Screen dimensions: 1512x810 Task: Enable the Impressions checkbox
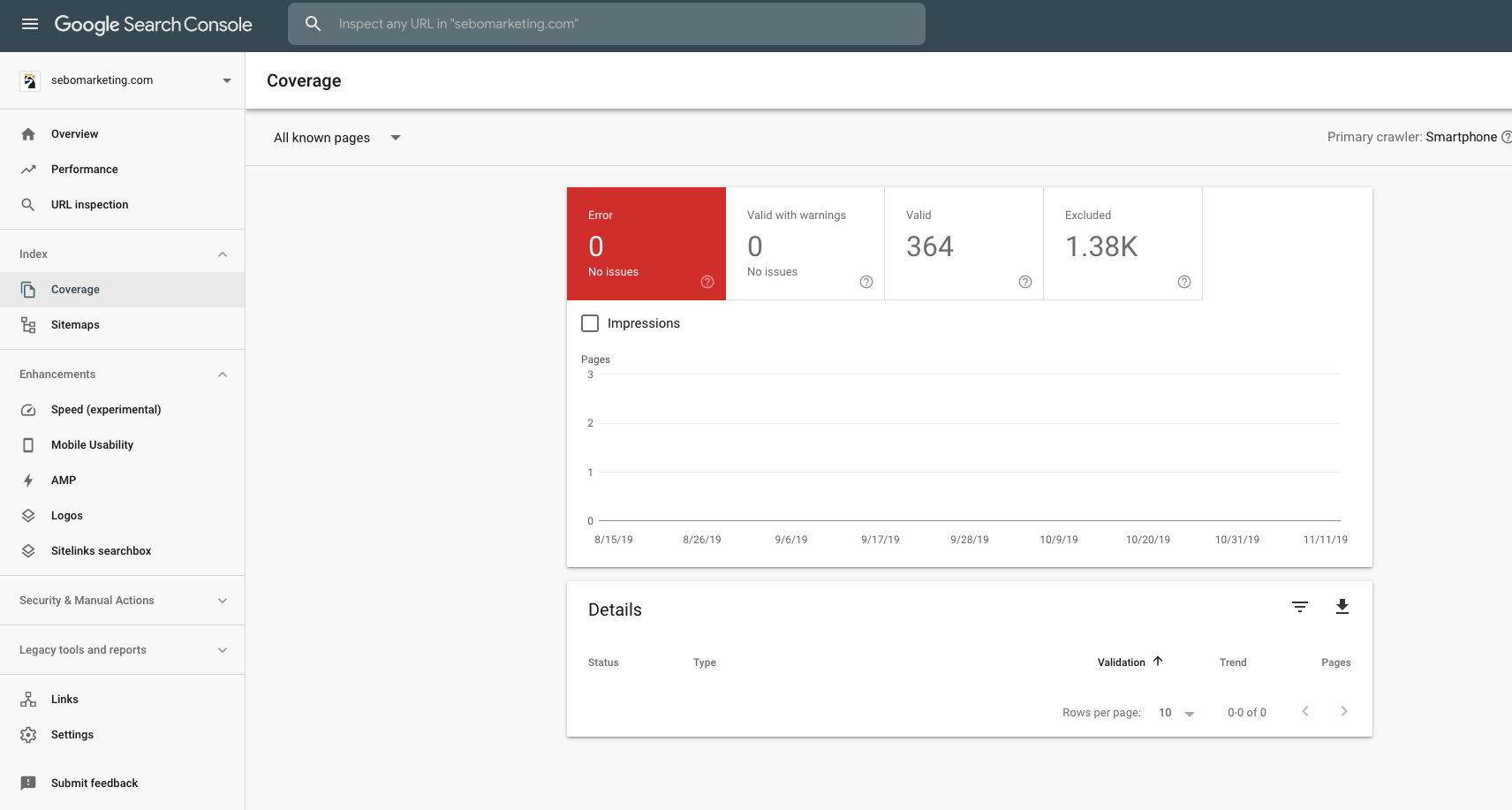click(x=590, y=323)
